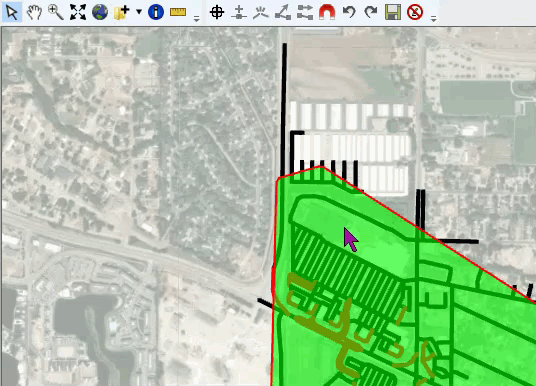
Task: Open first toolbar's options overflow arrow
Action: (197, 18)
